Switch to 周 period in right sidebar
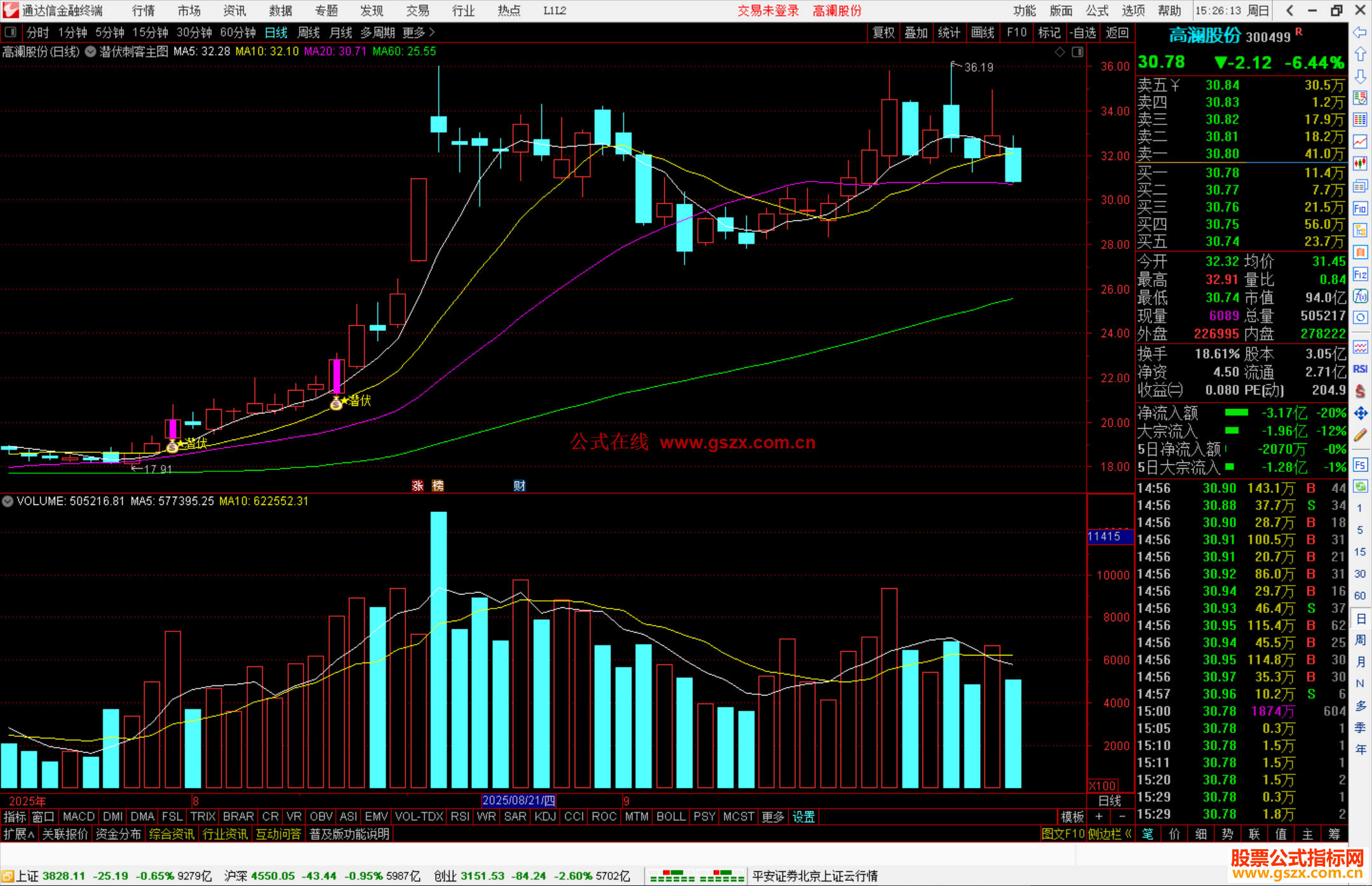The width and height of the screenshot is (1372, 886). [1360, 640]
